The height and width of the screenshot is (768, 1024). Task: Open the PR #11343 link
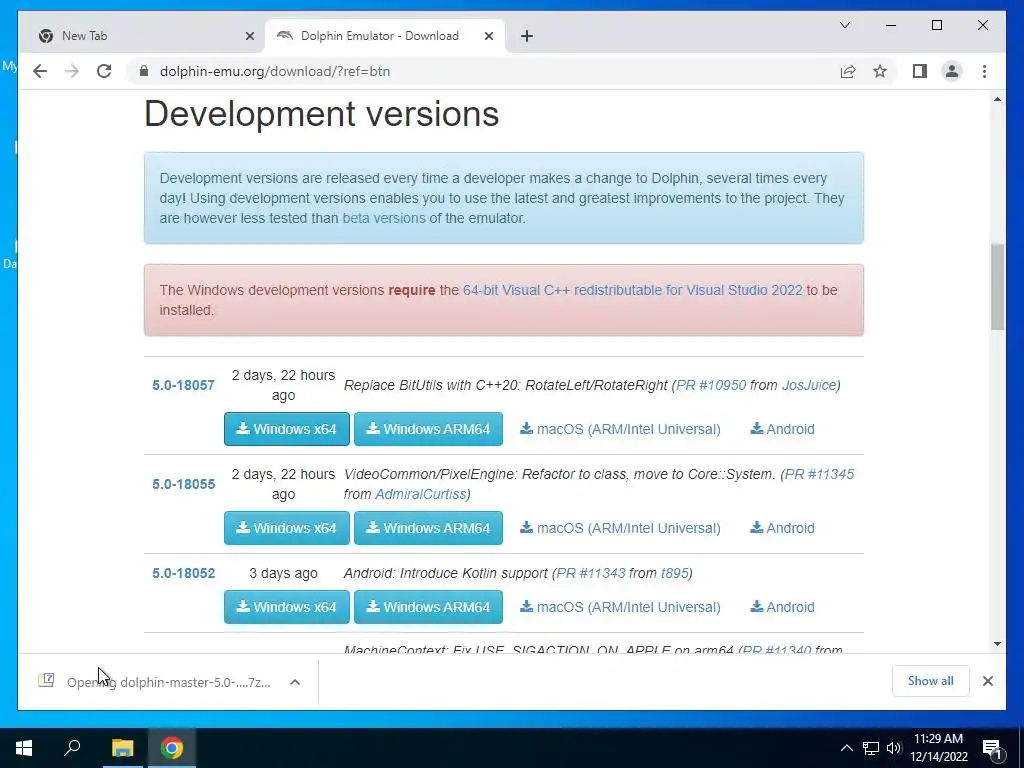click(x=590, y=573)
